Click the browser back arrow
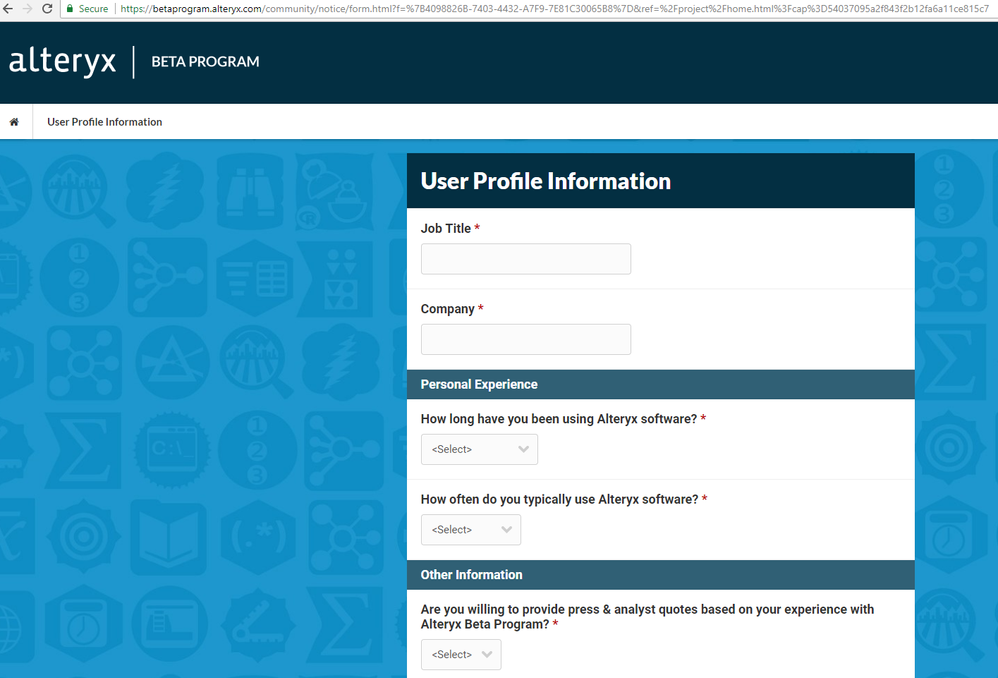The height and width of the screenshot is (678, 998). tap(8, 9)
